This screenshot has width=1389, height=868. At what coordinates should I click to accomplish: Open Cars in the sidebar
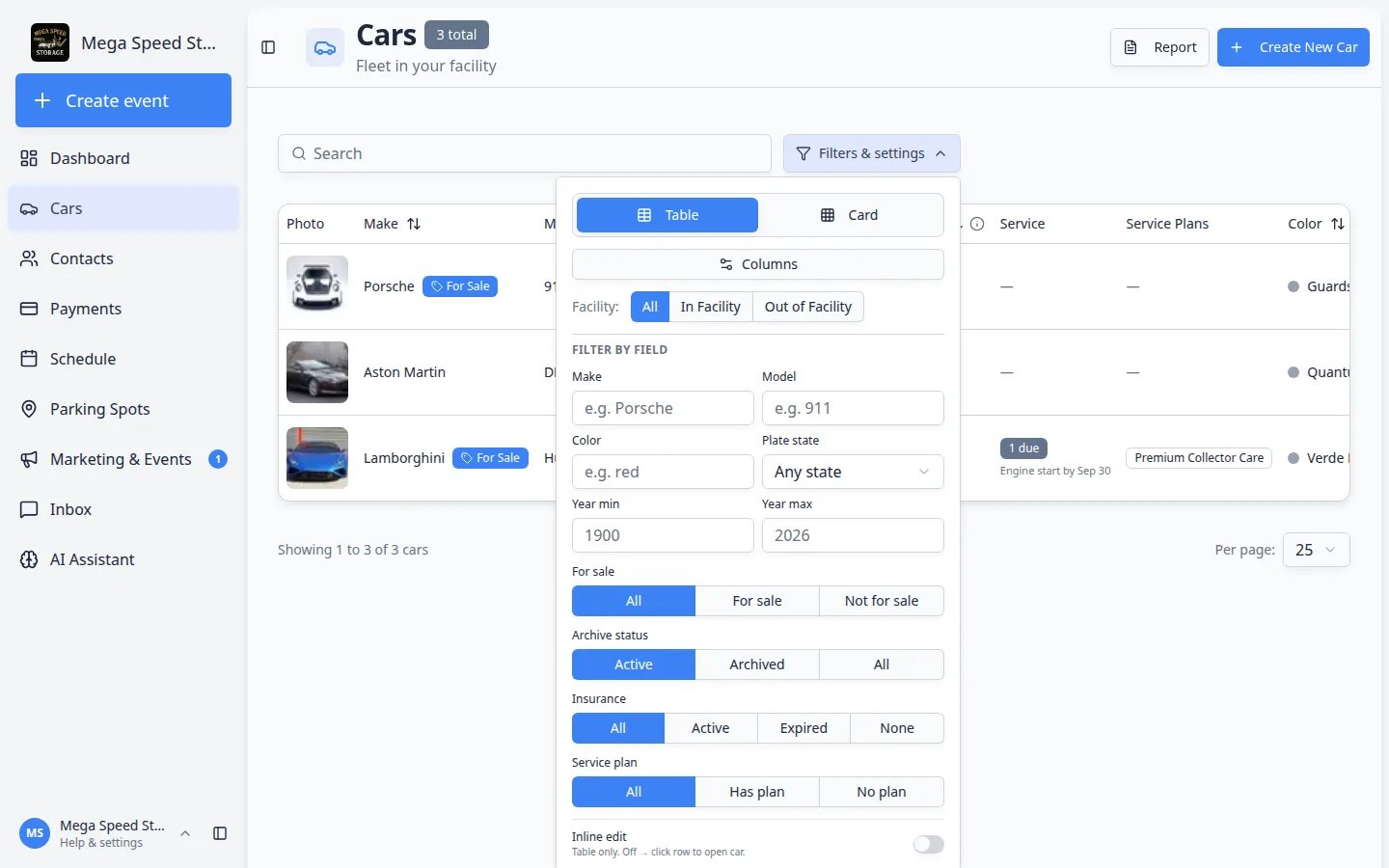123,208
